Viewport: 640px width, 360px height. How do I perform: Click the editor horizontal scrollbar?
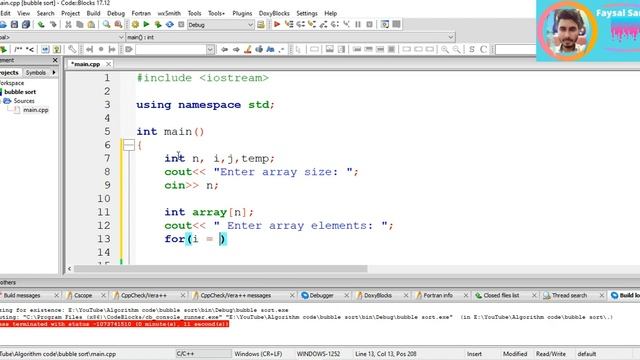(x=220, y=269)
